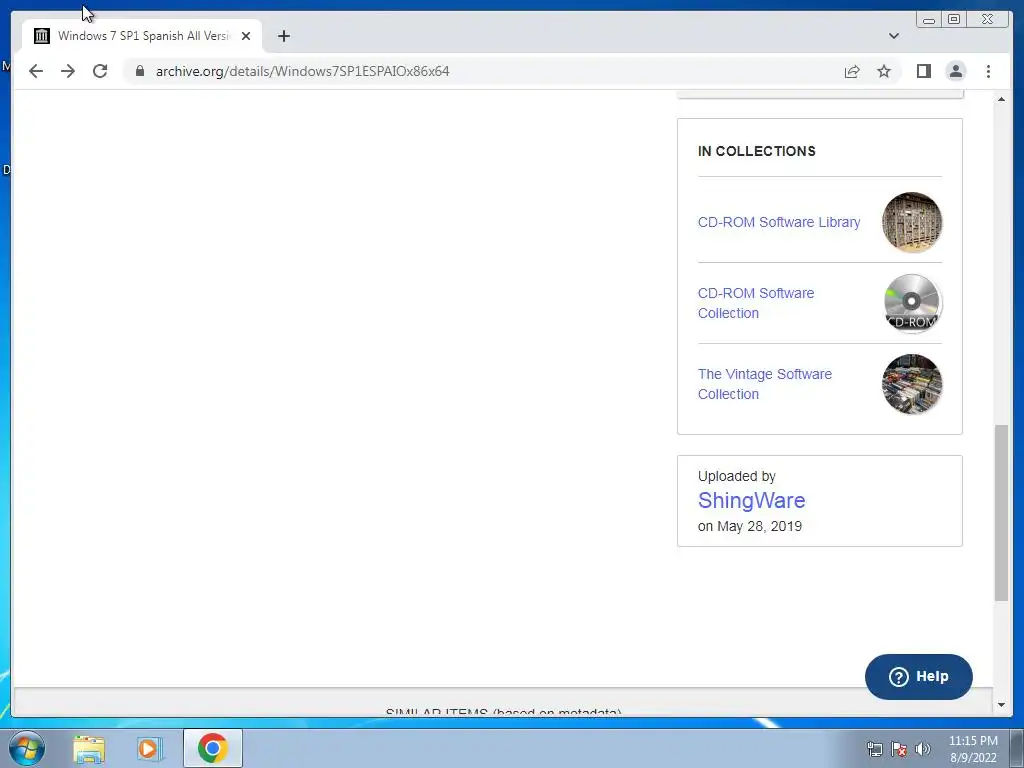Open the Action Center flag icon

(x=899, y=749)
